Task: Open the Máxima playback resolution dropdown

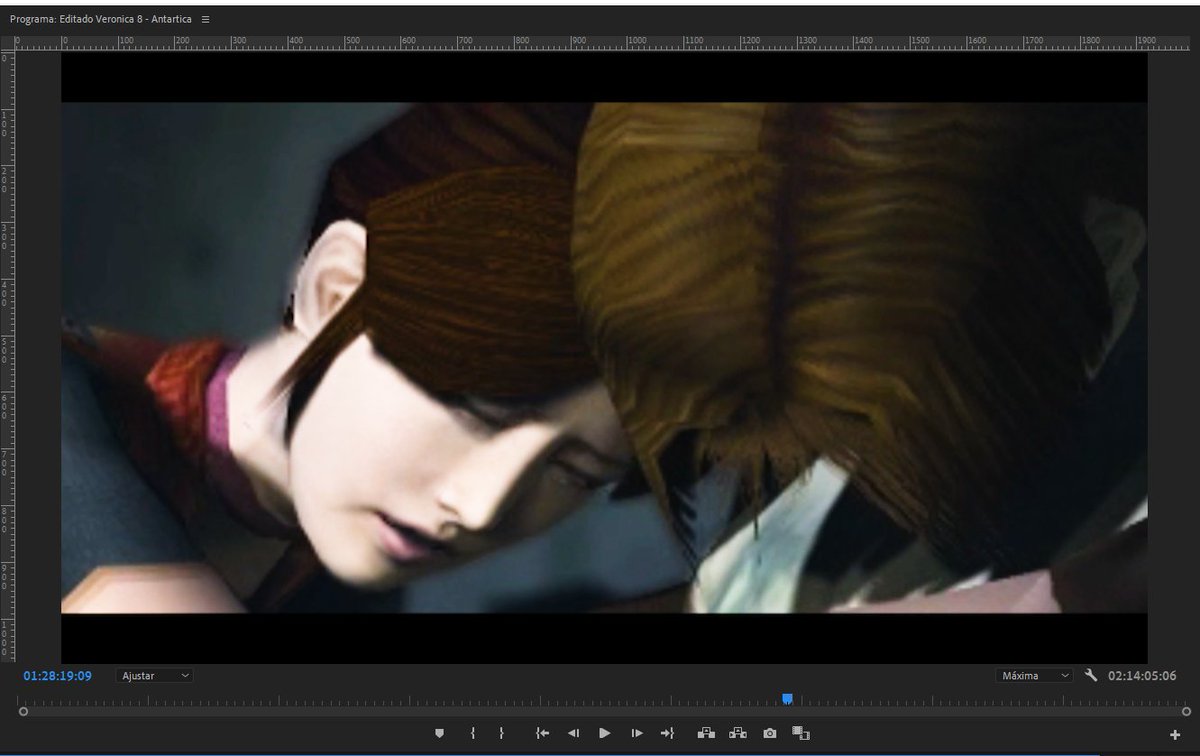Action: (x=1035, y=676)
